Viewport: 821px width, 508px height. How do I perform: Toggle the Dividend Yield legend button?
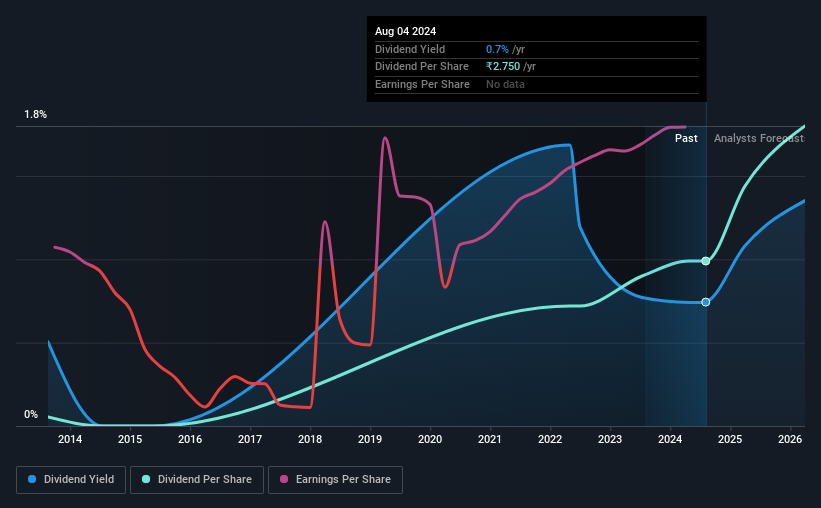(71, 480)
